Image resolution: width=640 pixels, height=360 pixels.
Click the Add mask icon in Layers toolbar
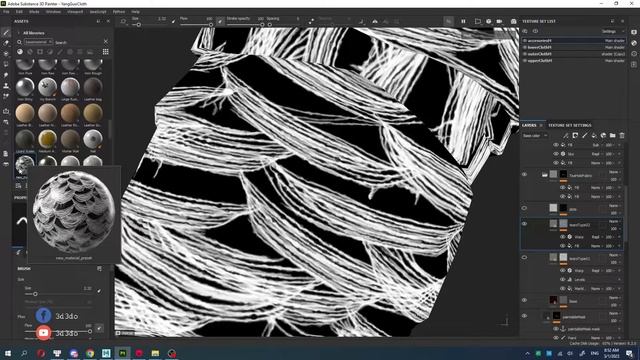pos(575,136)
